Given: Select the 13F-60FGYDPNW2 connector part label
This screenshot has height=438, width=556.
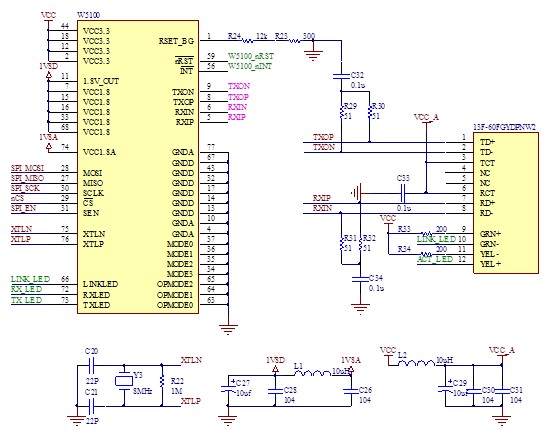Looking at the screenshot, I should click(505, 127).
